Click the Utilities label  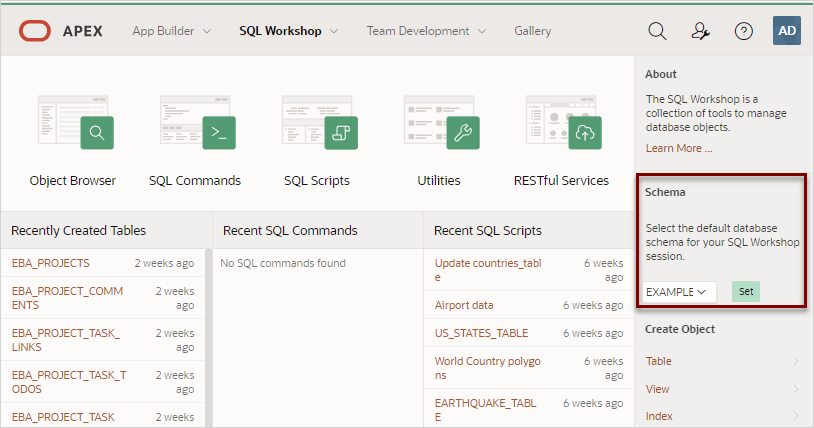439,181
